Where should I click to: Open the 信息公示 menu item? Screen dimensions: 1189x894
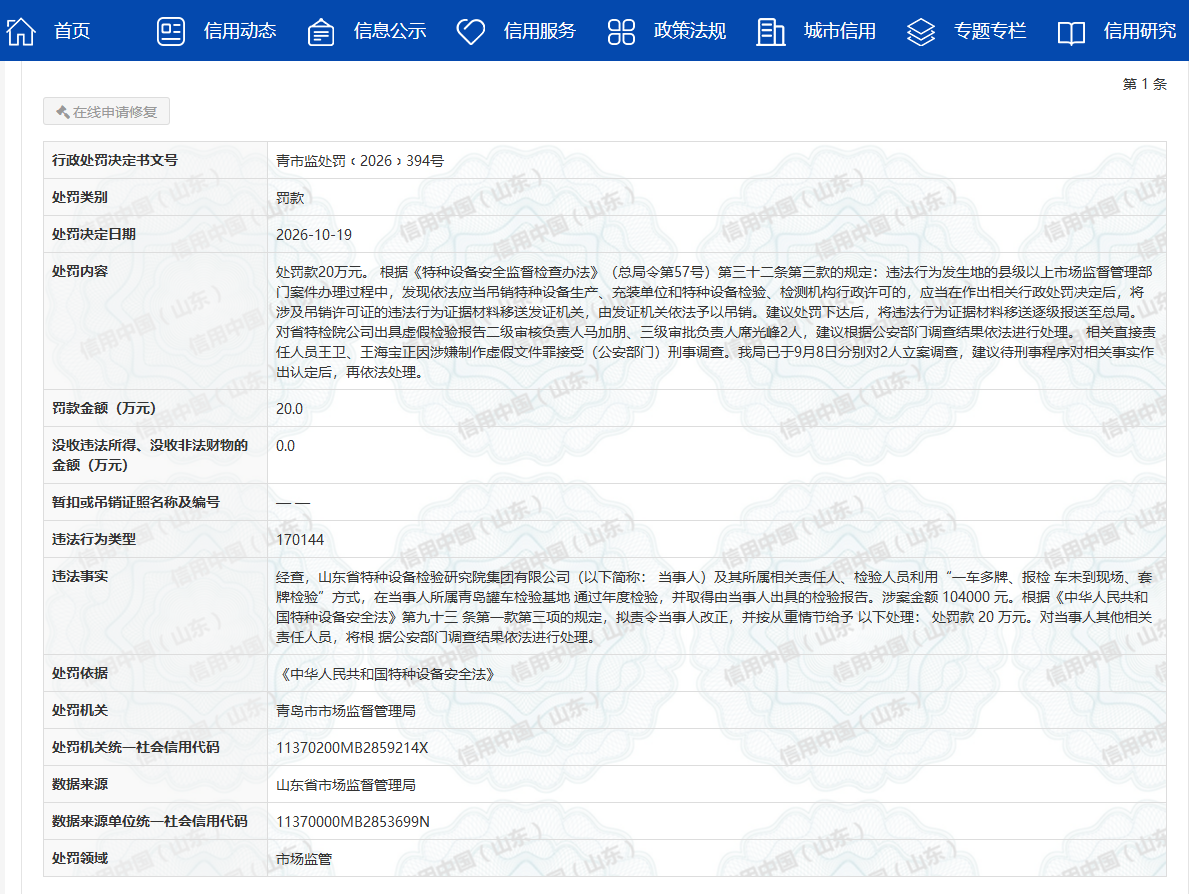[390, 31]
